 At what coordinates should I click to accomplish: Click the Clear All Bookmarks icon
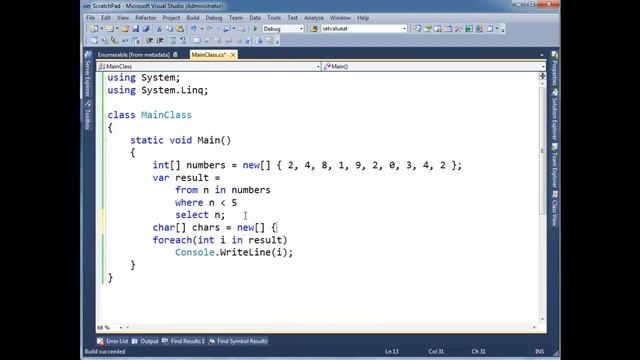point(269,40)
